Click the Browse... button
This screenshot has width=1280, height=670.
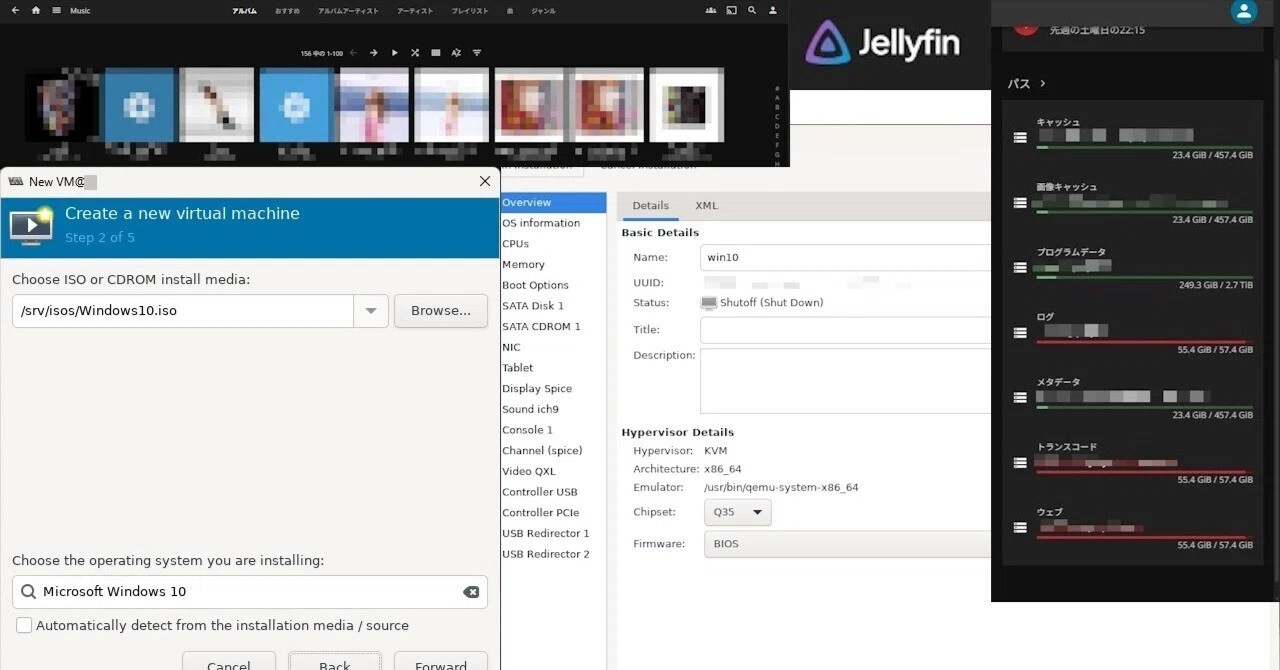pyautogui.click(x=441, y=311)
